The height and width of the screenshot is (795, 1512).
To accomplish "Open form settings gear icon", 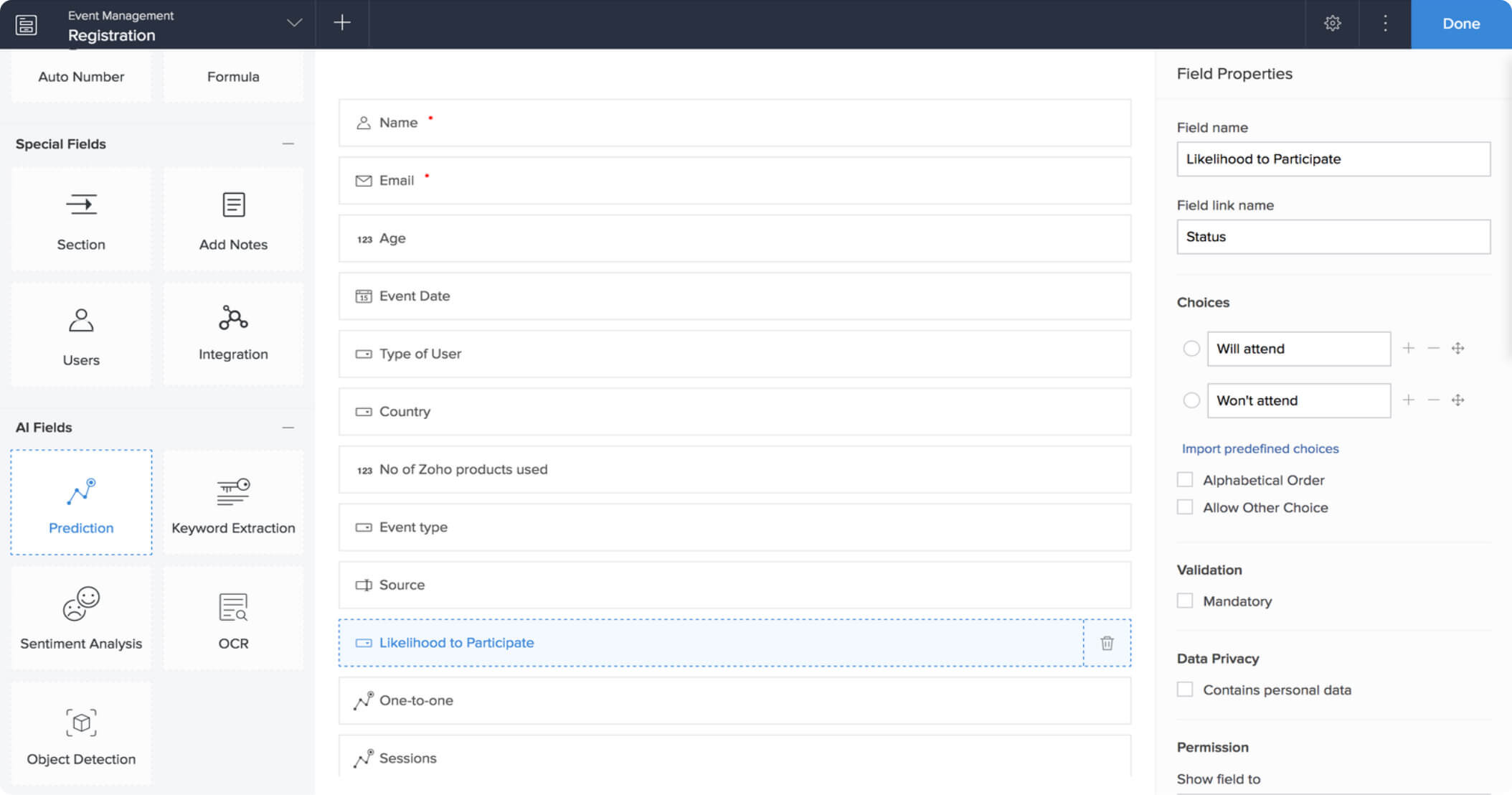I will [x=1332, y=24].
